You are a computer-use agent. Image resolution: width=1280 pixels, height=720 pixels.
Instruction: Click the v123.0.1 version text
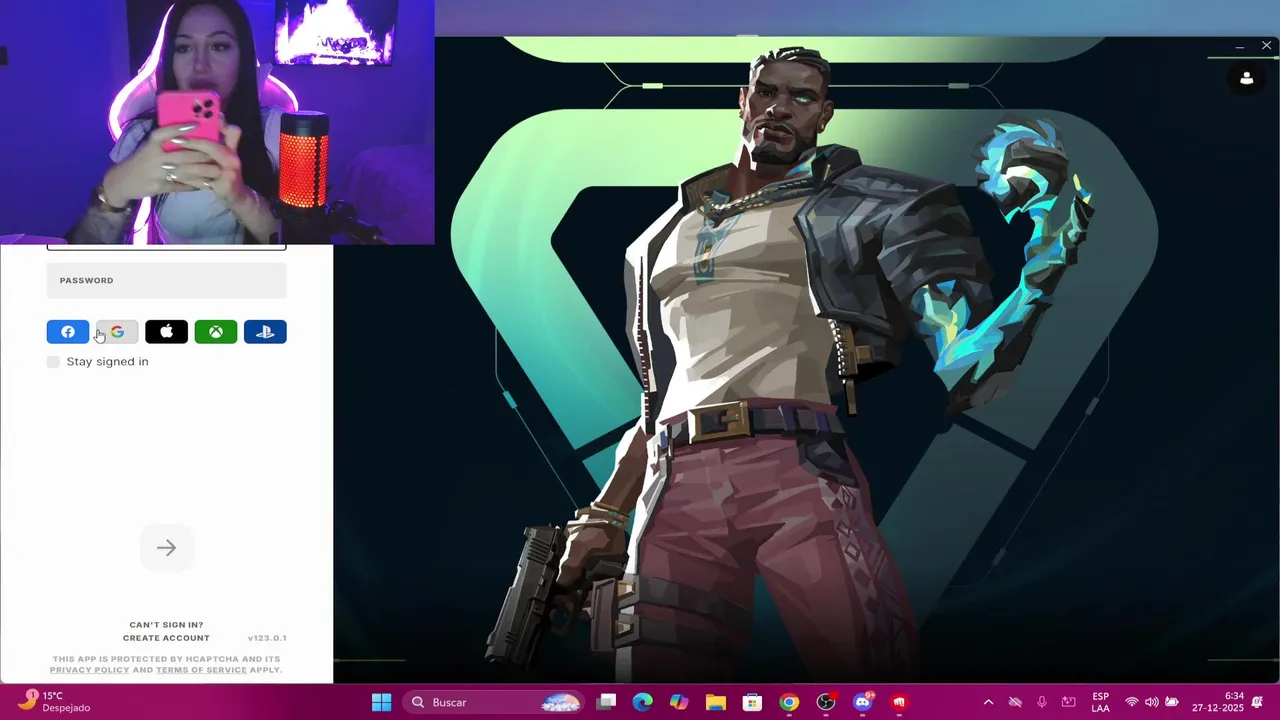(x=267, y=638)
